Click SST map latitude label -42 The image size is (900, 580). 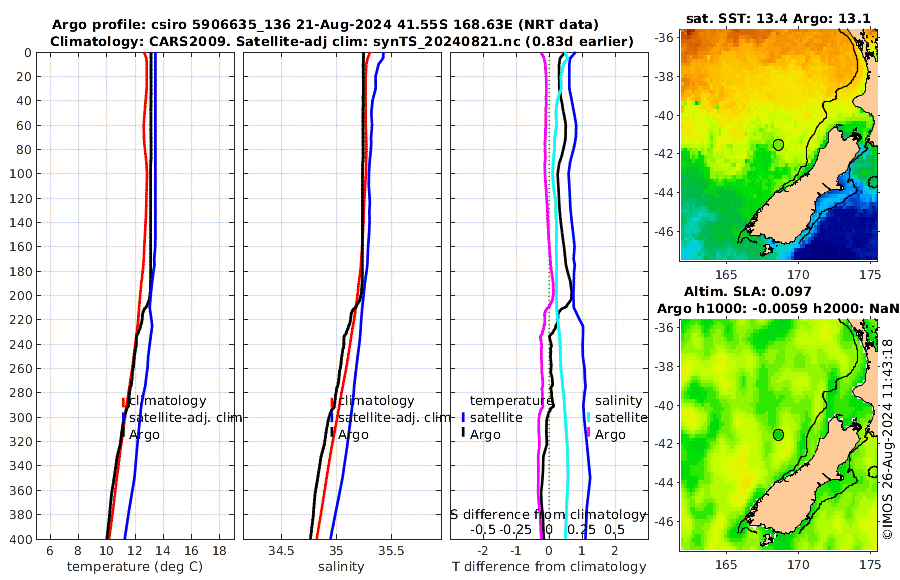click(x=665, y=154)
